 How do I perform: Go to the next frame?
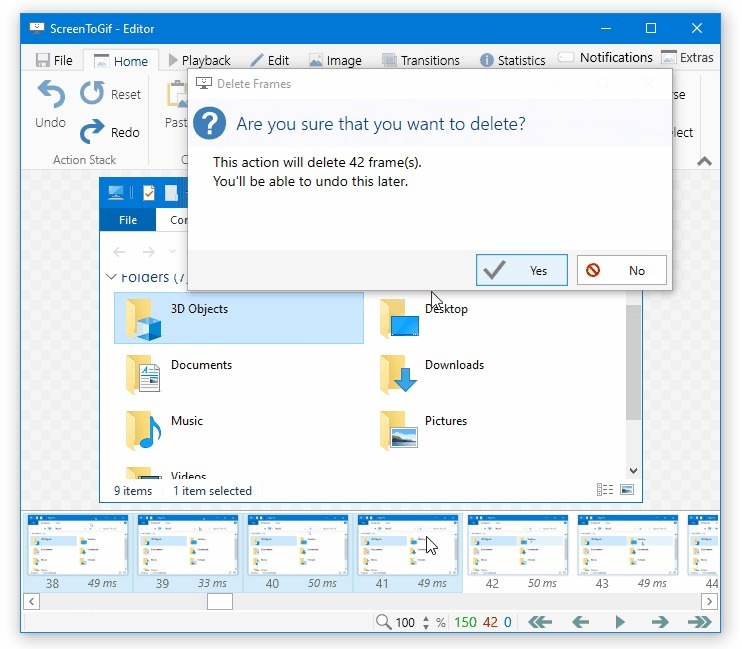coord(660,622)
